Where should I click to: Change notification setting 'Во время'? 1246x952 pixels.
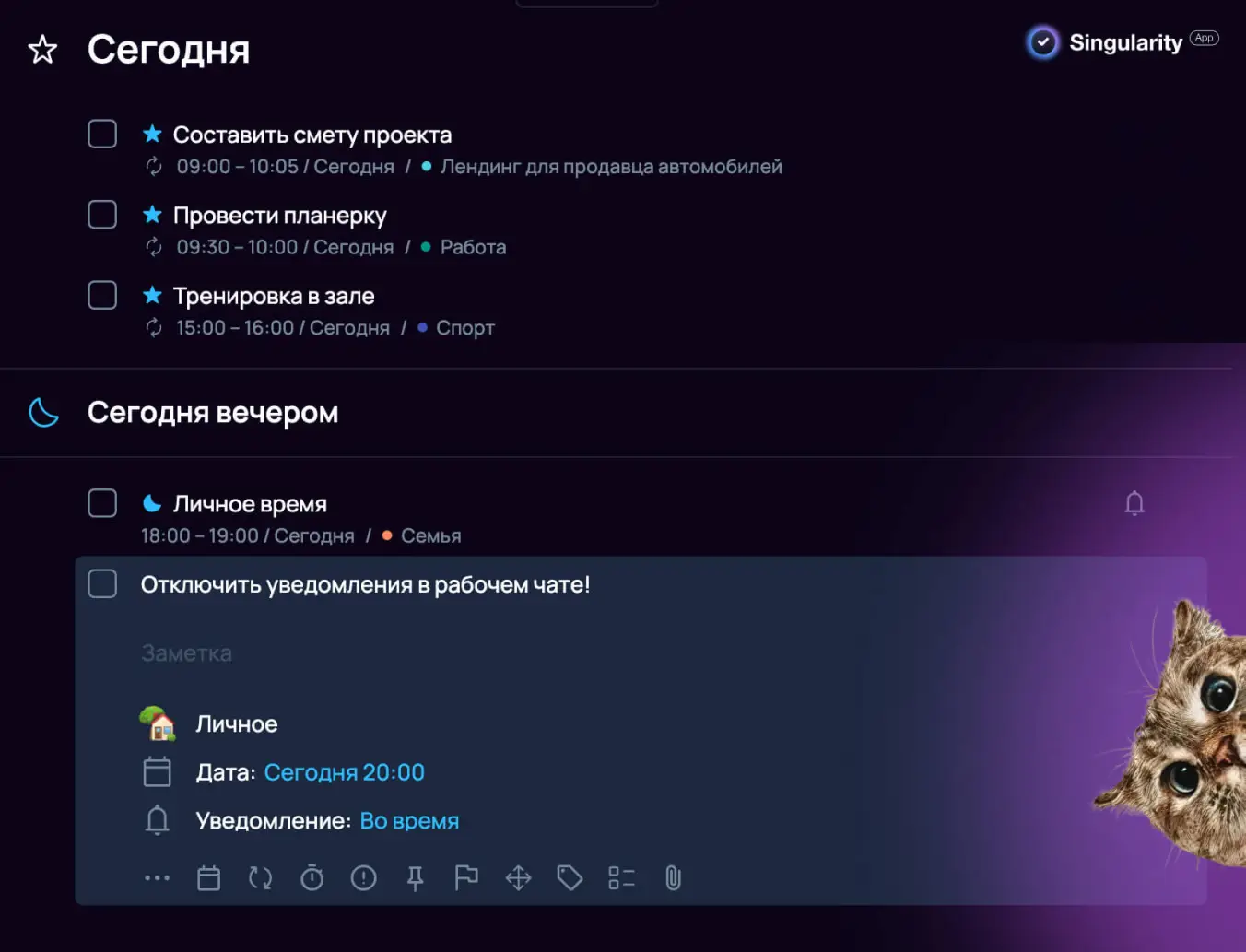409,821
